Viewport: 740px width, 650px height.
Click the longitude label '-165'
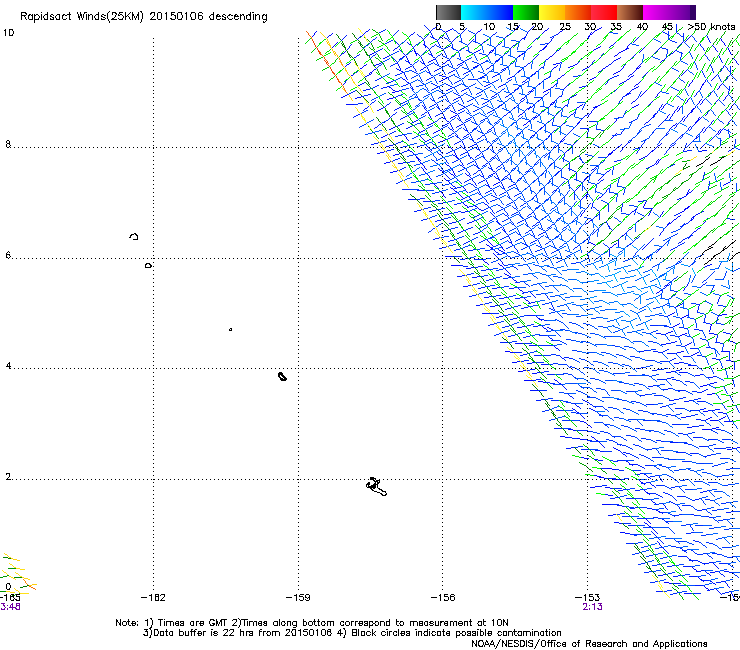[9, 598]
